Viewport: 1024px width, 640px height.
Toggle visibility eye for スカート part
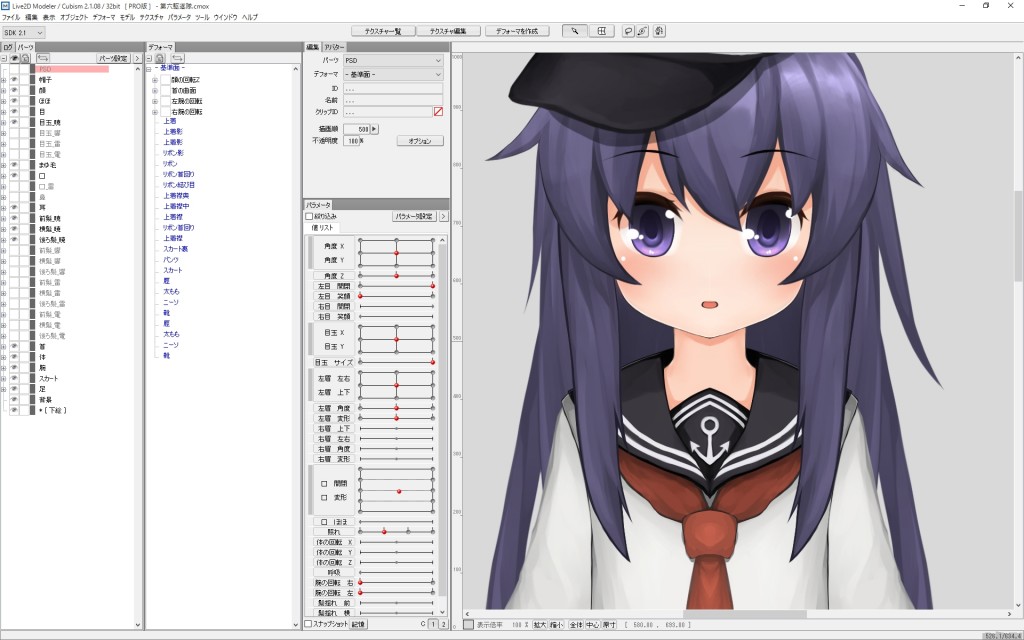click(x=14, y=378)
